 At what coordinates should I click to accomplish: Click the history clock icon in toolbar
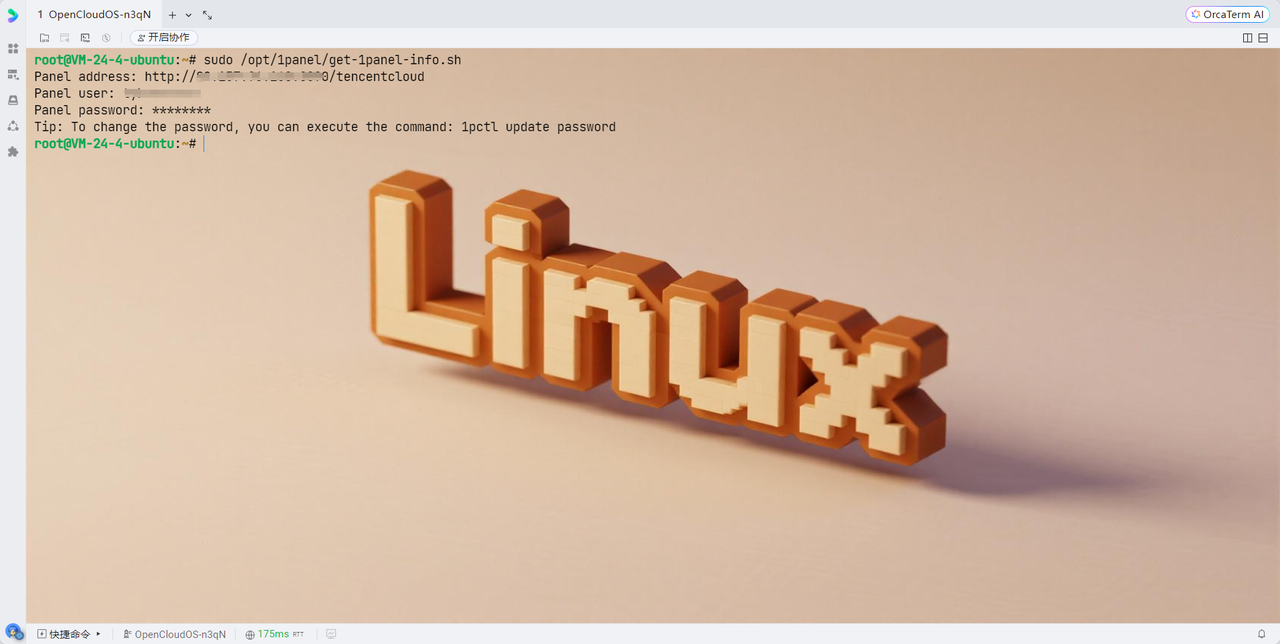(106, 38)
